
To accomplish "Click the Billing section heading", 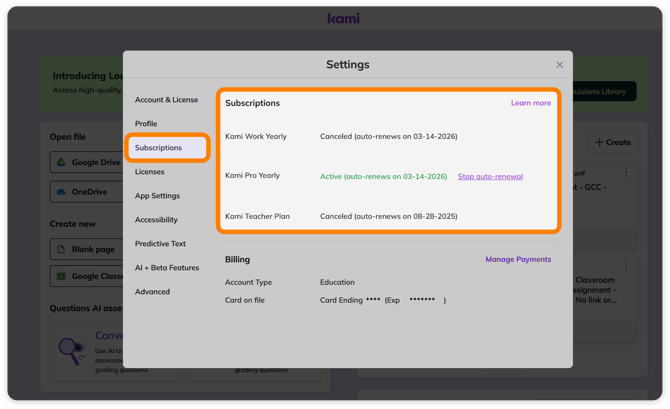I will click(238, 259).
